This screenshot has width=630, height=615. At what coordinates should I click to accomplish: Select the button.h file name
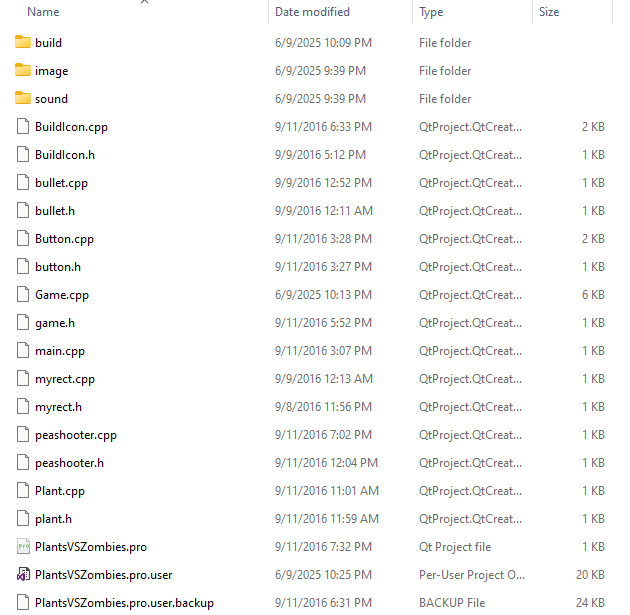[x=58, y=267]
